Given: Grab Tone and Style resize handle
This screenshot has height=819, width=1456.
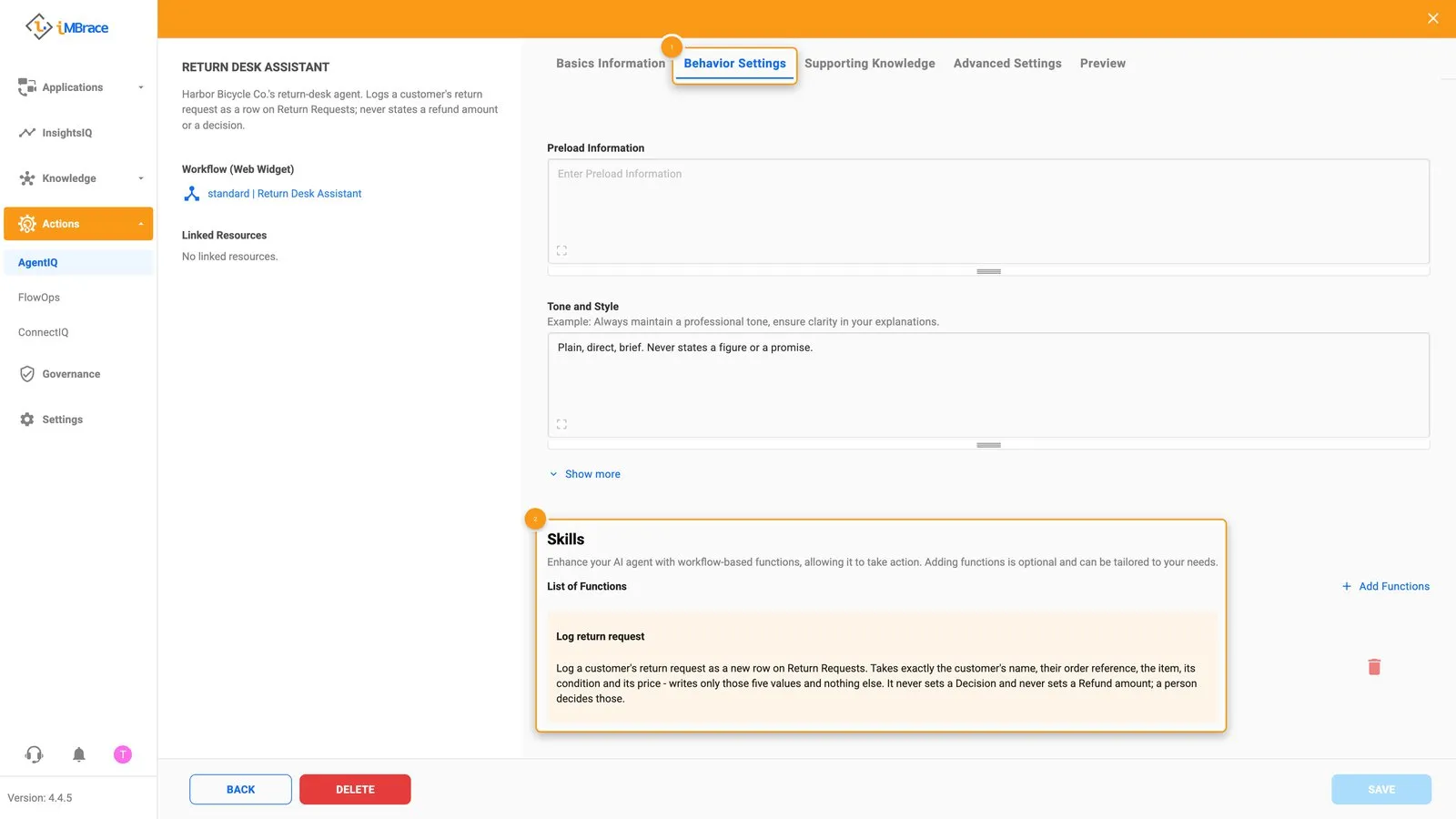Looking at the screenshot, I should pos(988,445).
